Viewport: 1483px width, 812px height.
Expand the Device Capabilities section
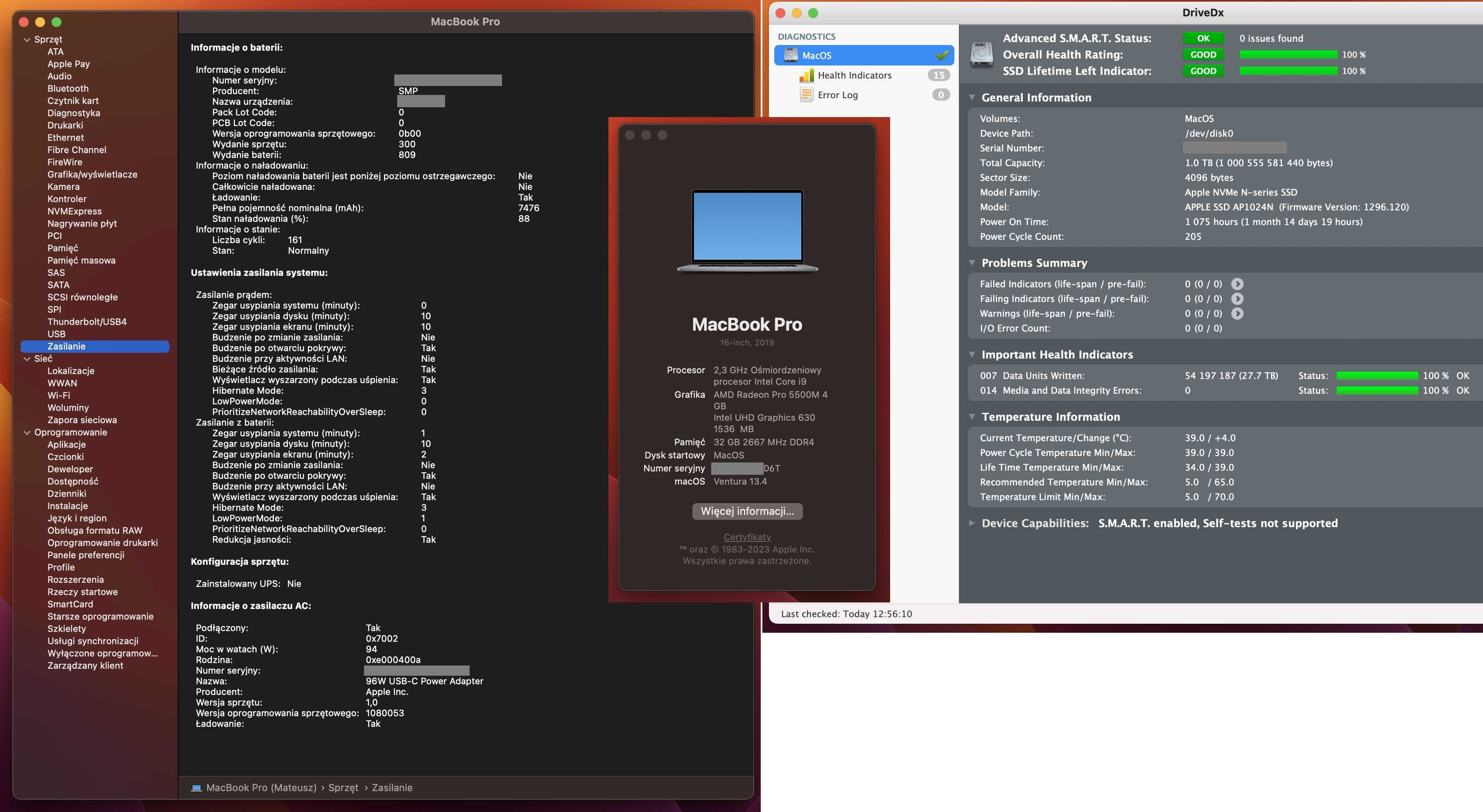coord(972,523)
